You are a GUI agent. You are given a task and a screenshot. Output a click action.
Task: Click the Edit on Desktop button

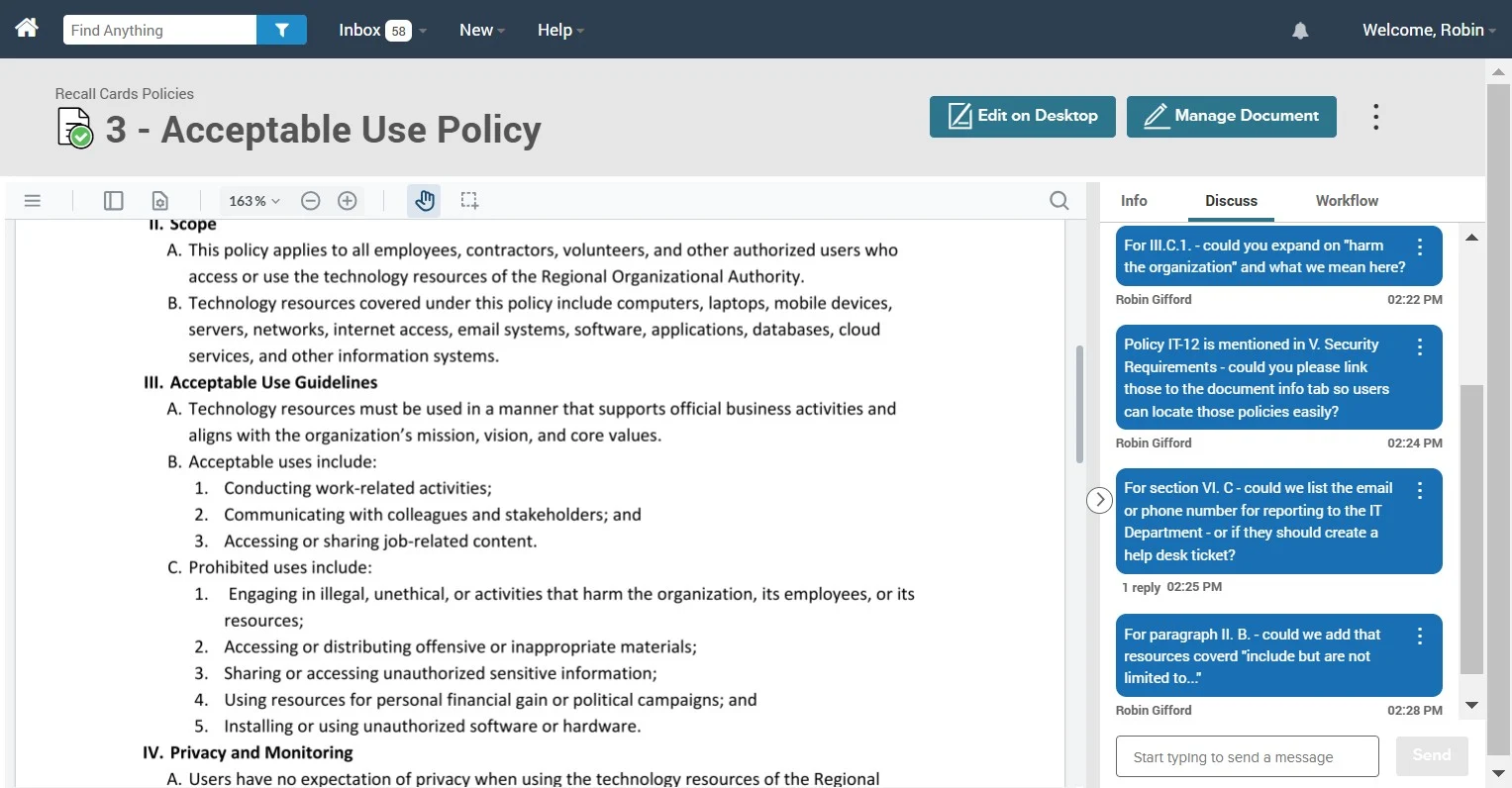(x=1023, y=117)
